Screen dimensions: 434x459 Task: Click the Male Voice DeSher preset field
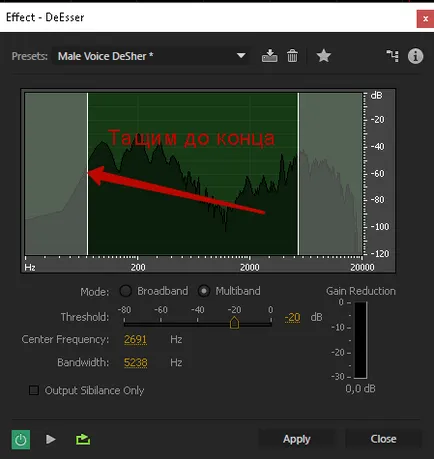coord(150,56)
